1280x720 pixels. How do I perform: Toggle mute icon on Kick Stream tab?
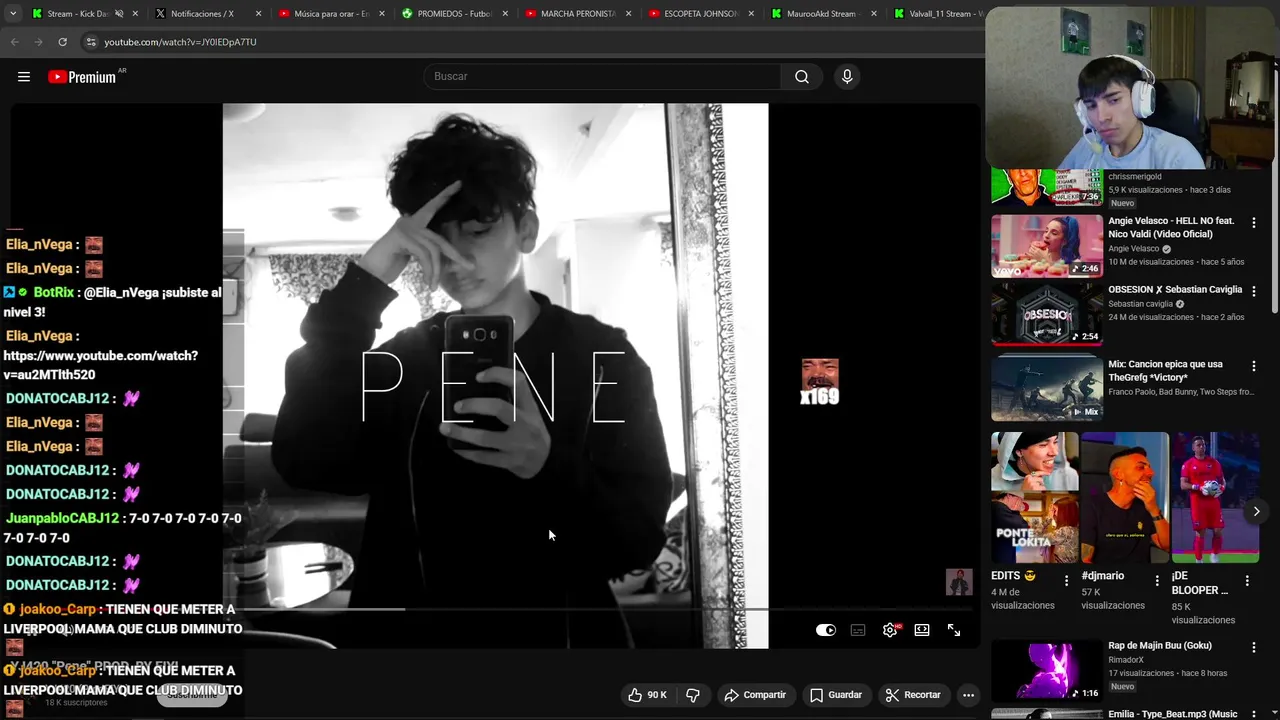point(118,14)
